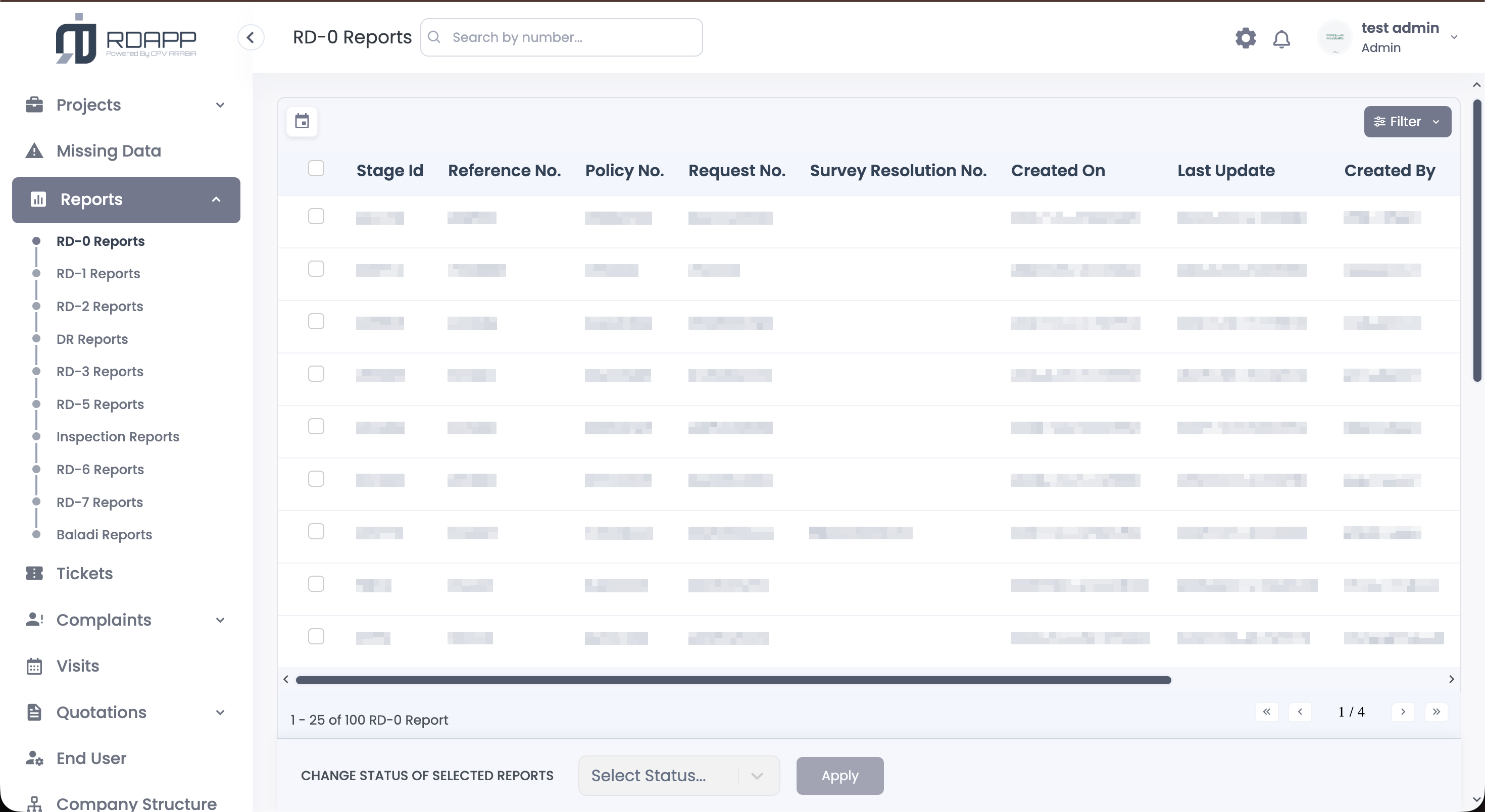
Task: Click the Filter button
Action: (1407, 122)
